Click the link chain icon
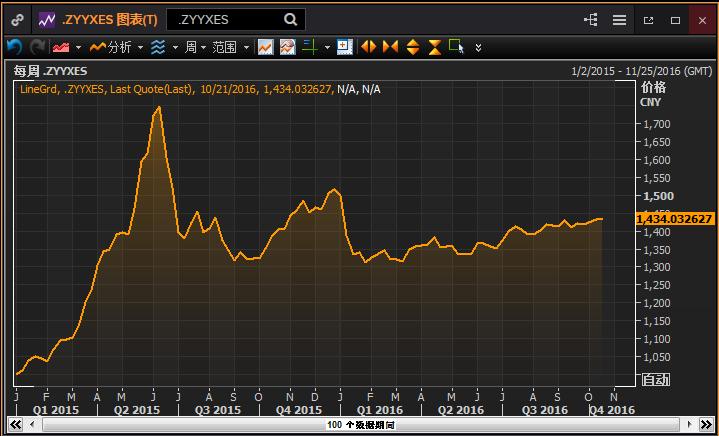This screenshot has width=719, height=436. click(x=17, y=20)
